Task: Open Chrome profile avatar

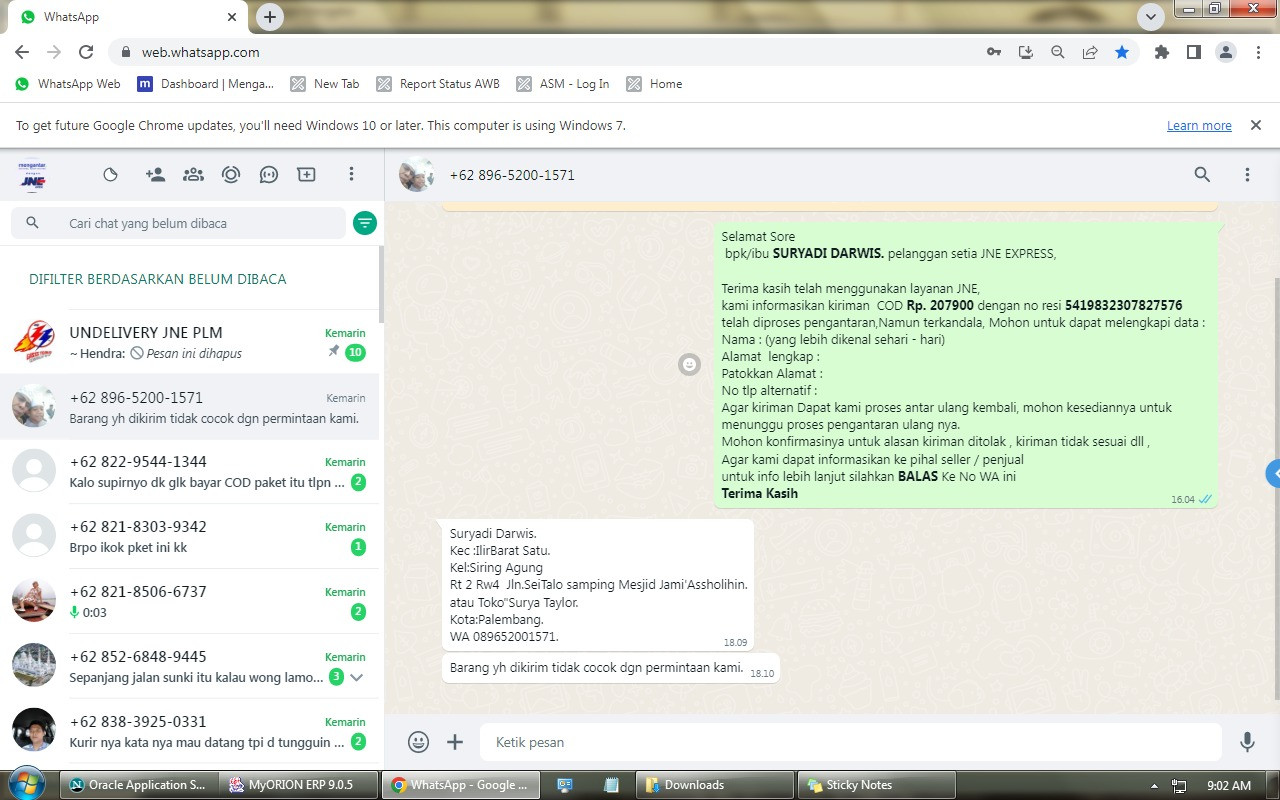Action: pyautogui.click(x=1226, y=52)
